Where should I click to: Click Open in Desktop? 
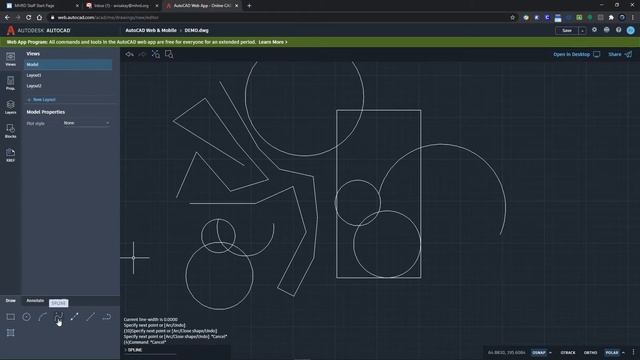pos(576,54)
